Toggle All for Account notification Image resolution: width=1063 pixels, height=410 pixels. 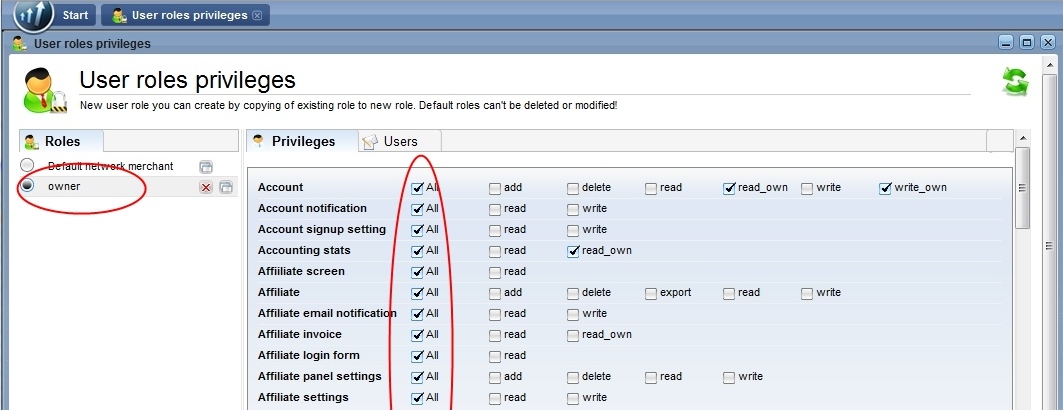click(418, 209)
